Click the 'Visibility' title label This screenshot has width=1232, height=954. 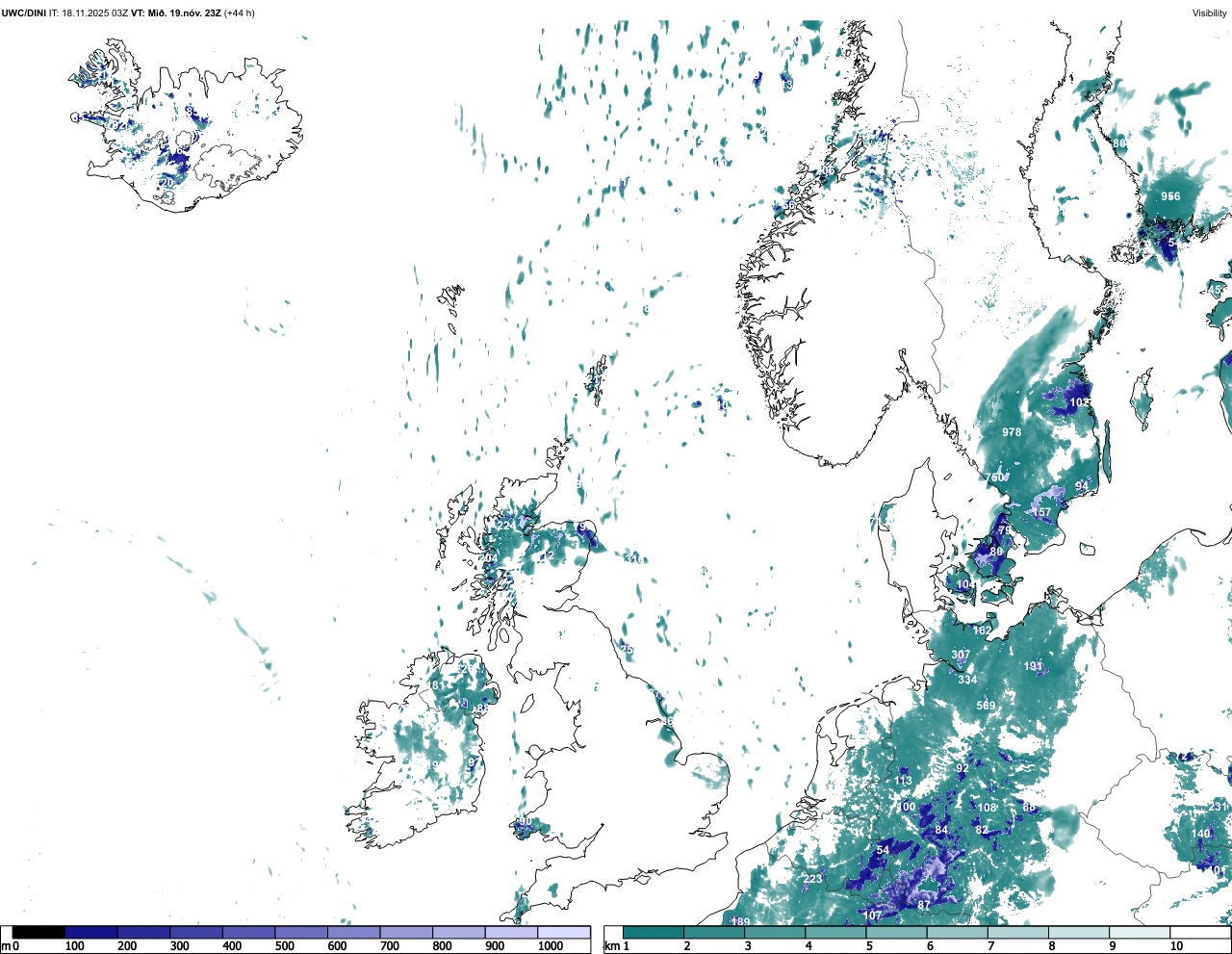1210,13
